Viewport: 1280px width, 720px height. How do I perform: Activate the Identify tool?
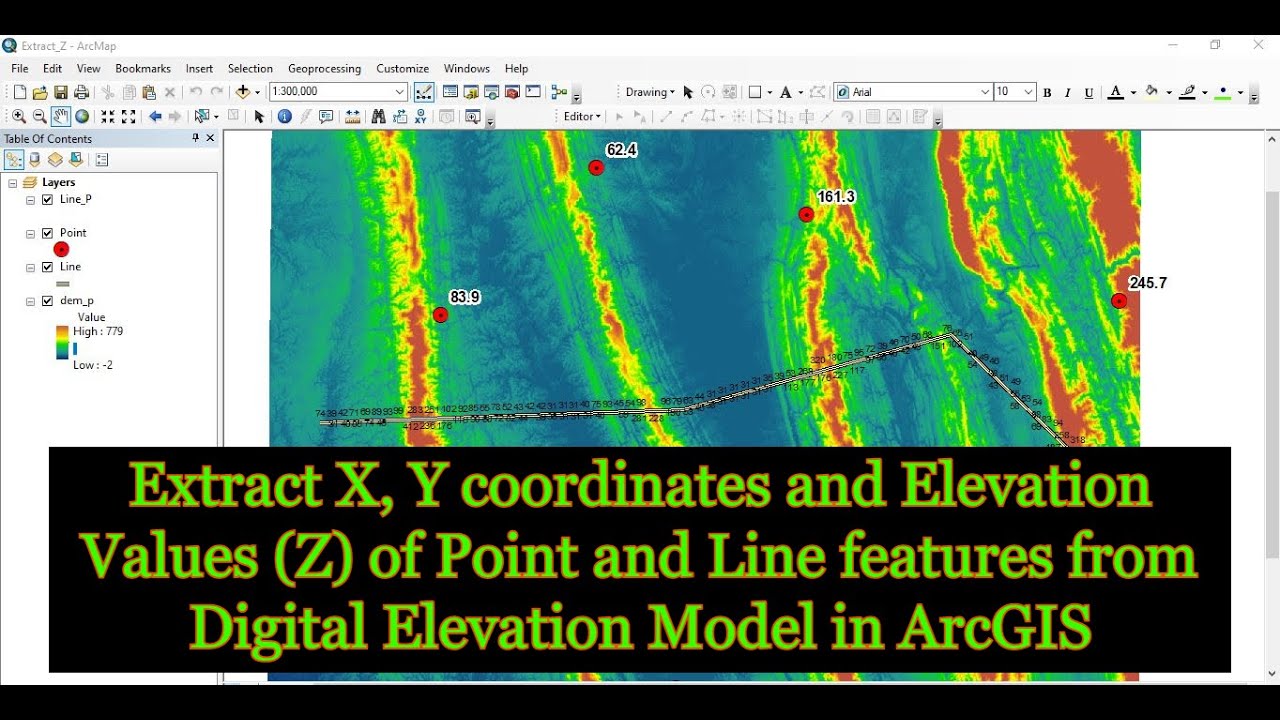coord(285,117)
